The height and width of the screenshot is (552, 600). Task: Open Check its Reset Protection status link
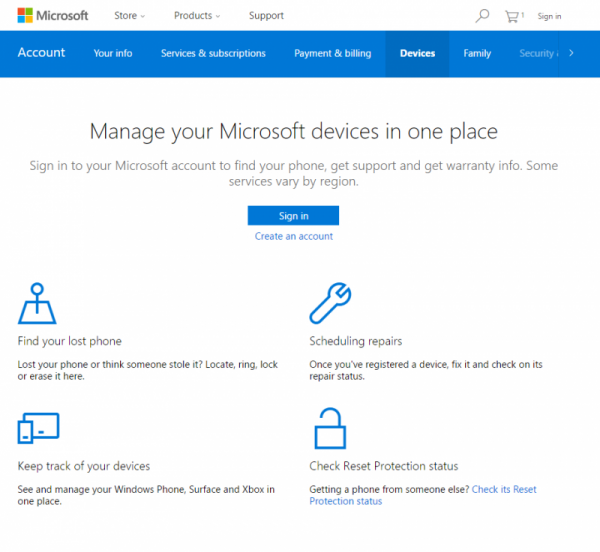423,495
